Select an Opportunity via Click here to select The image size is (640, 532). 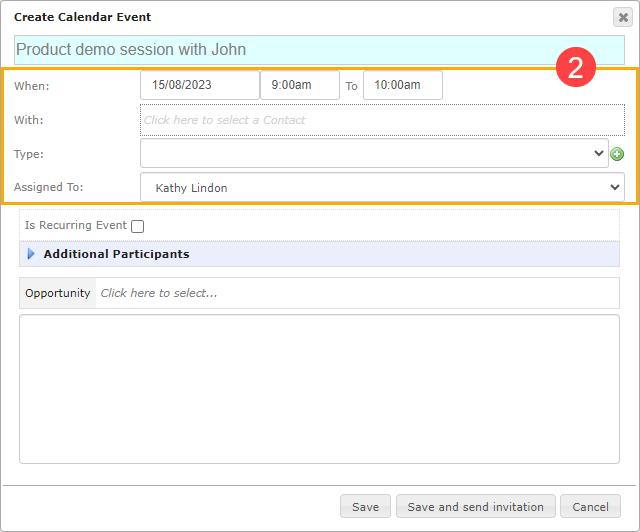(357, 293)
